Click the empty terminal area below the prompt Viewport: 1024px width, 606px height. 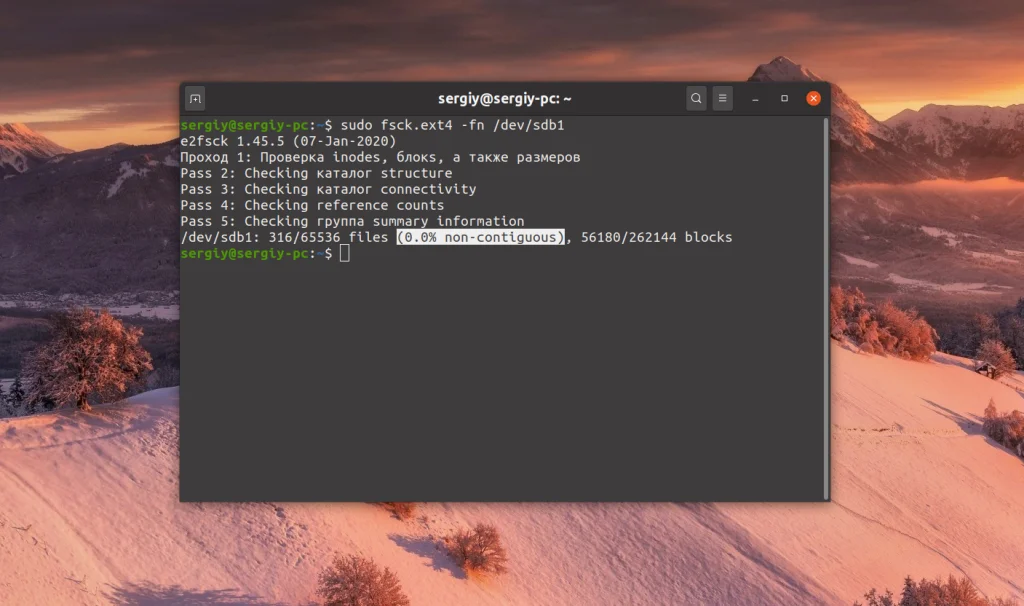point(500,380)
